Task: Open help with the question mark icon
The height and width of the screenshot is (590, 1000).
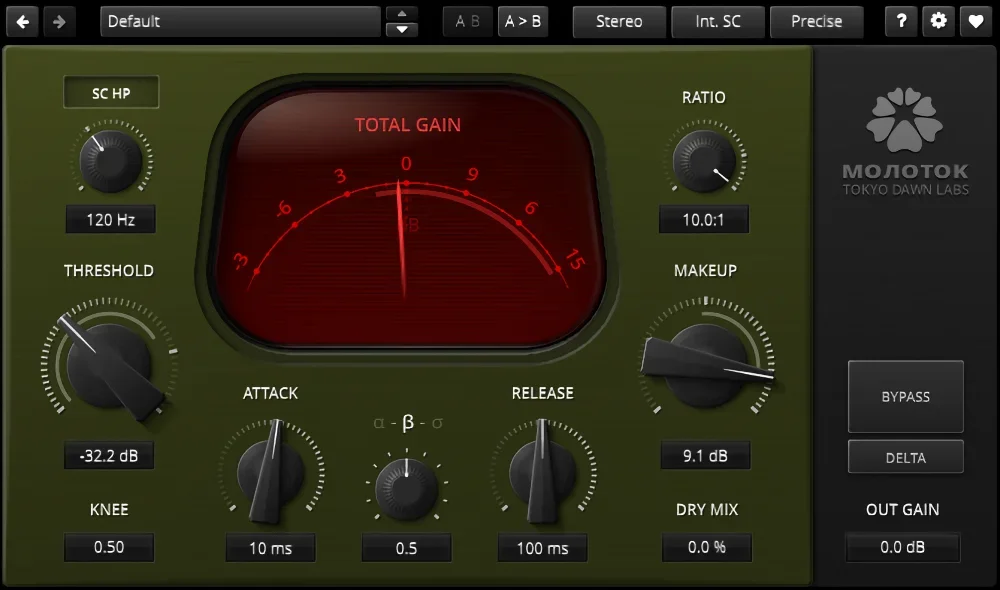Action: [x=901, y=21]
